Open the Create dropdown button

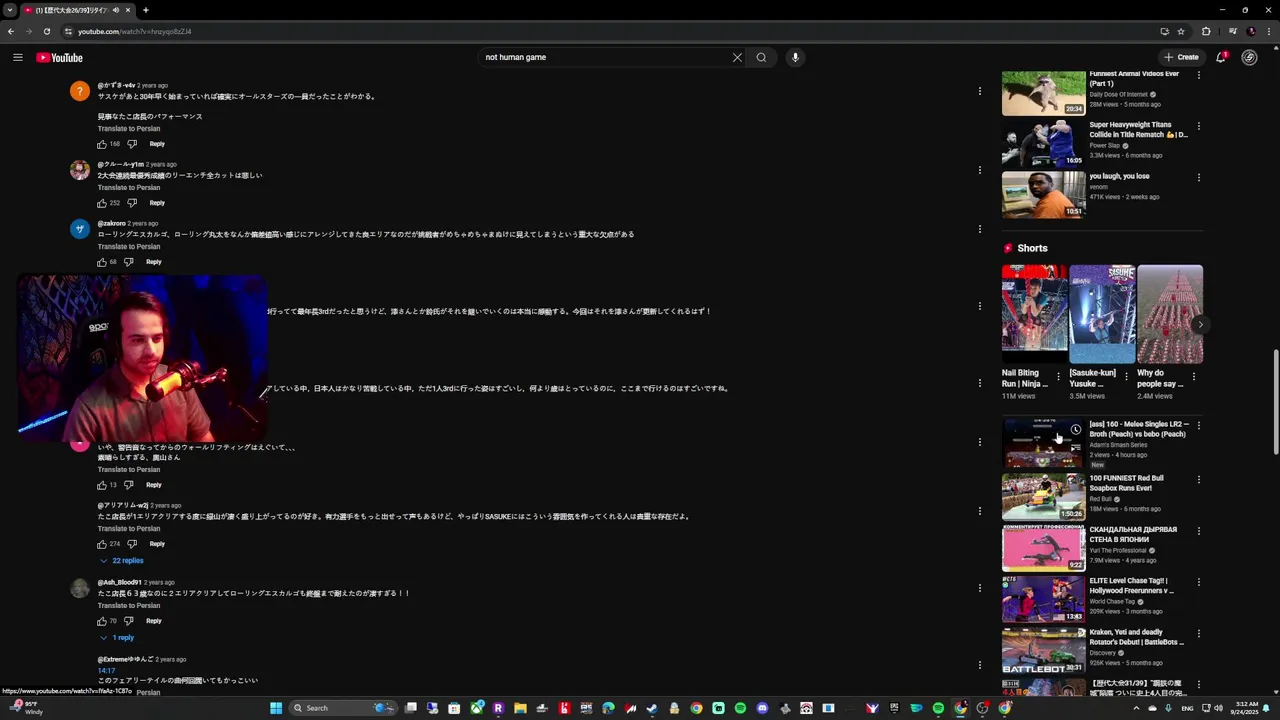click(x=1181, y=57)
